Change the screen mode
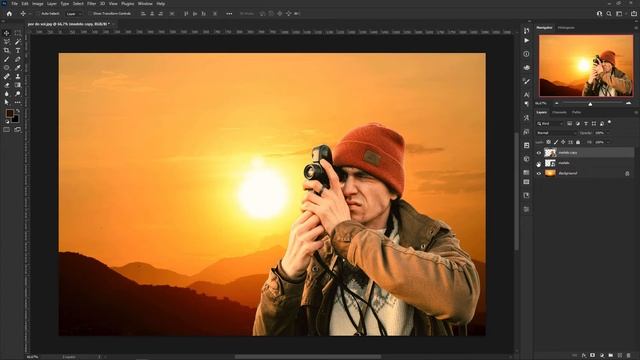Screen dimensions: 640x360 (x=18, y=130)
